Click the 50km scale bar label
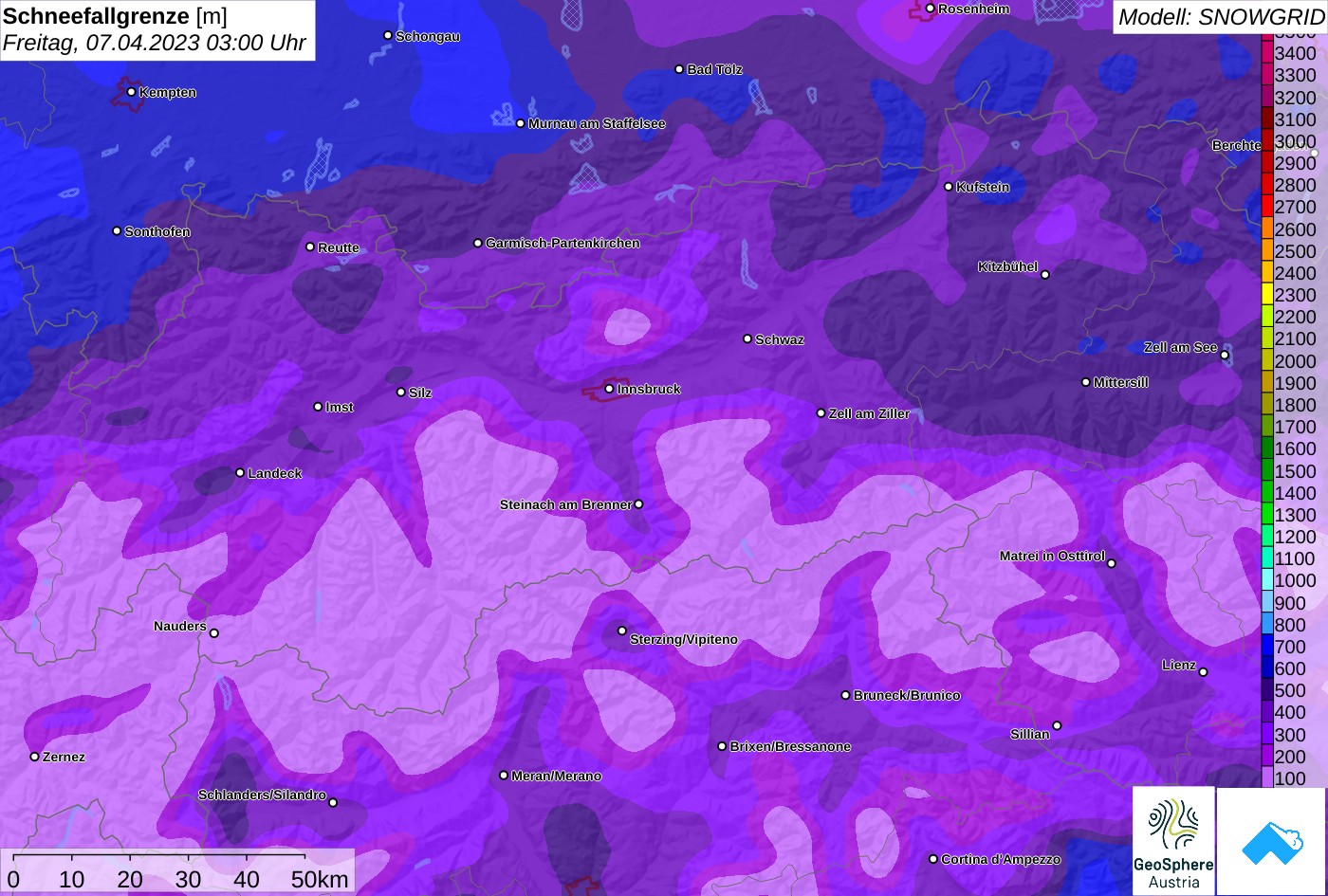Image resolution: width=1328 pixels, height=896 pixels. coord(320,879)
